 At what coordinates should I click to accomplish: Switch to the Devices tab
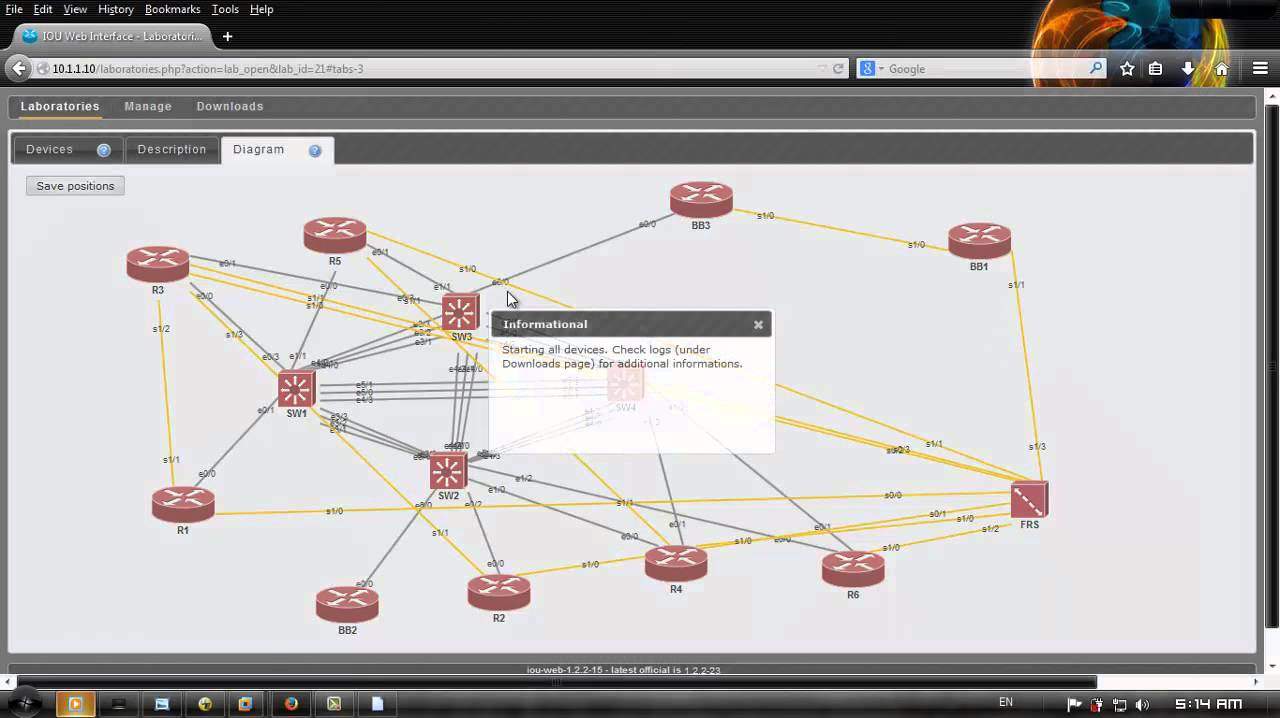(50, 149)
